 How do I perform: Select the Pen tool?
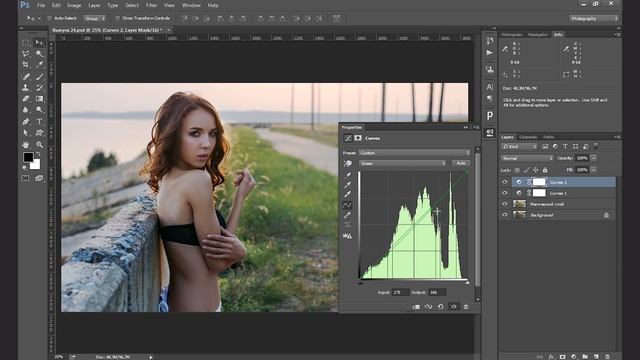point(26,121)
